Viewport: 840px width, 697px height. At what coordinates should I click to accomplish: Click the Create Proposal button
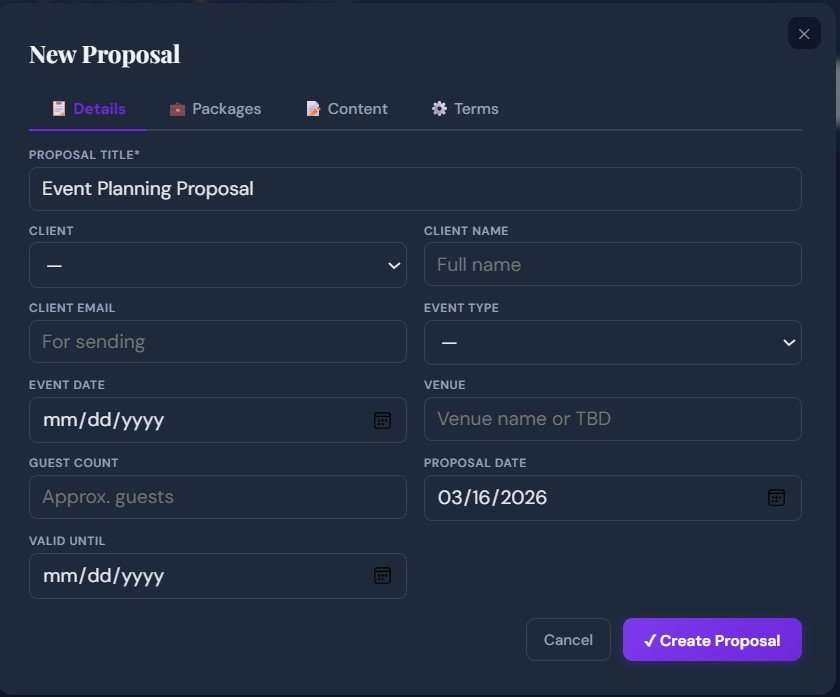712,639
